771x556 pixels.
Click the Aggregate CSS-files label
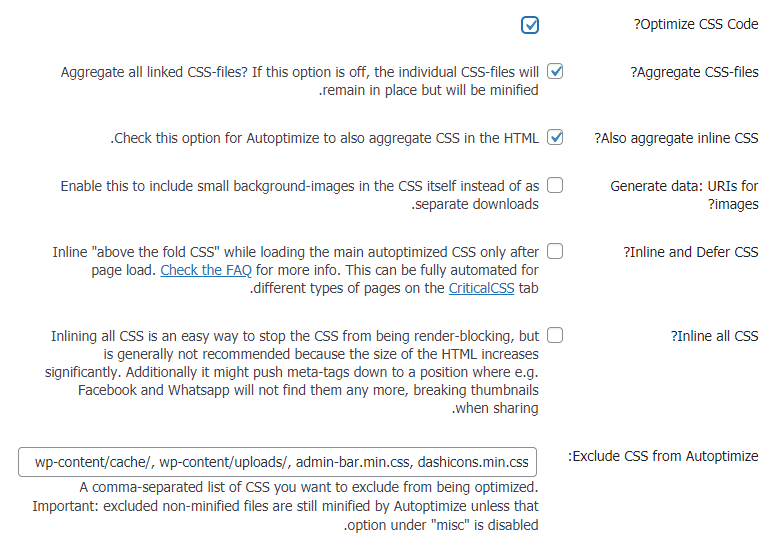(x=694, y=72)
